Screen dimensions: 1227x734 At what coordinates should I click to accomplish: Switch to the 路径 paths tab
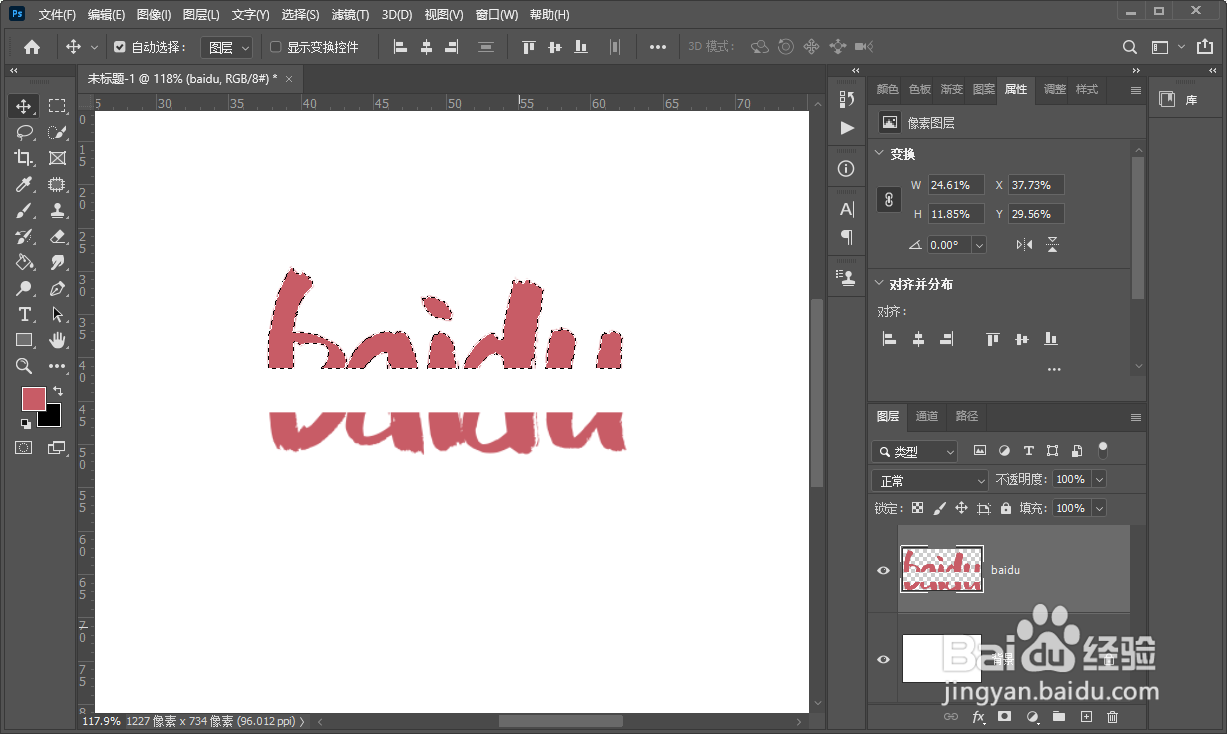(967, 416)
